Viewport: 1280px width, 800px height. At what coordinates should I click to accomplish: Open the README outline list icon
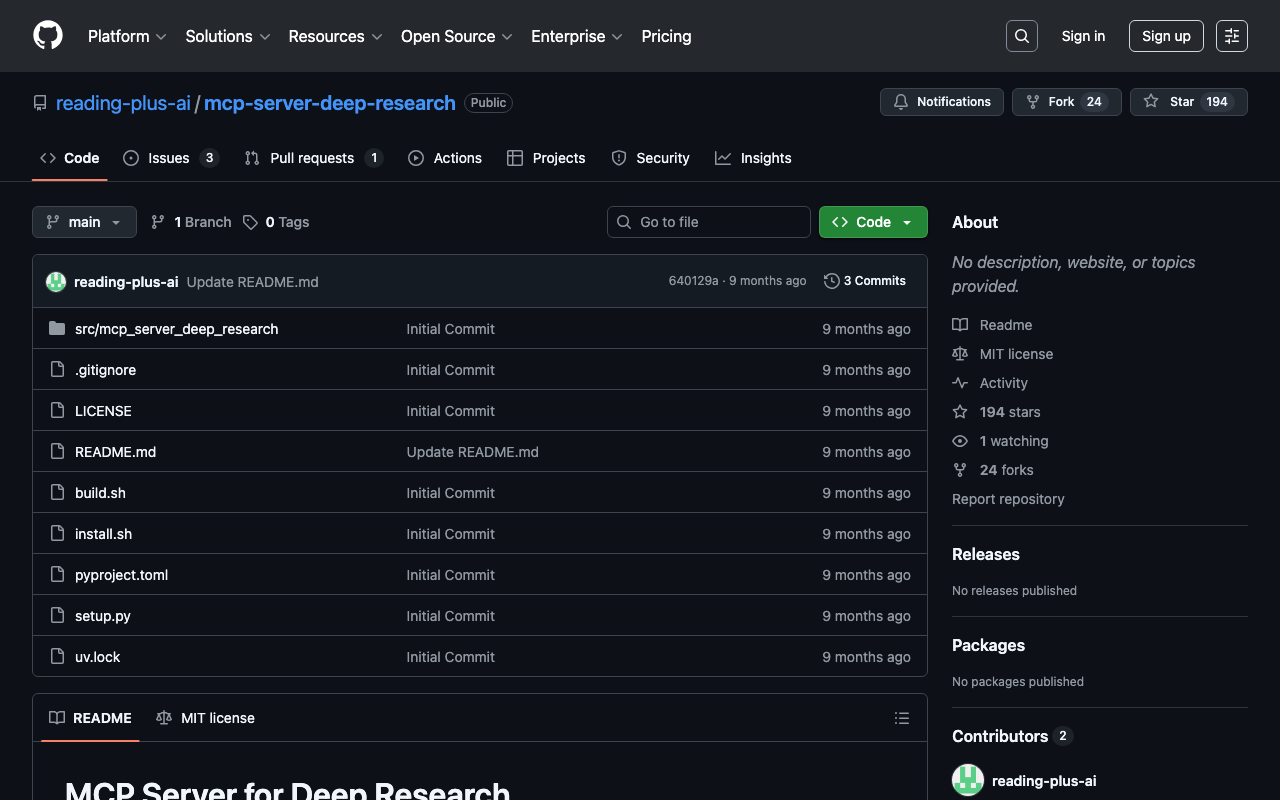click(901, 718)
